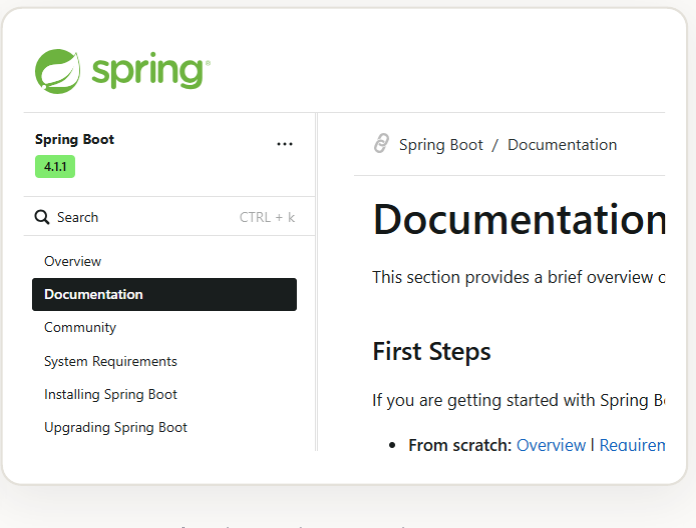Click the First Steps heading

click(431, 352)
